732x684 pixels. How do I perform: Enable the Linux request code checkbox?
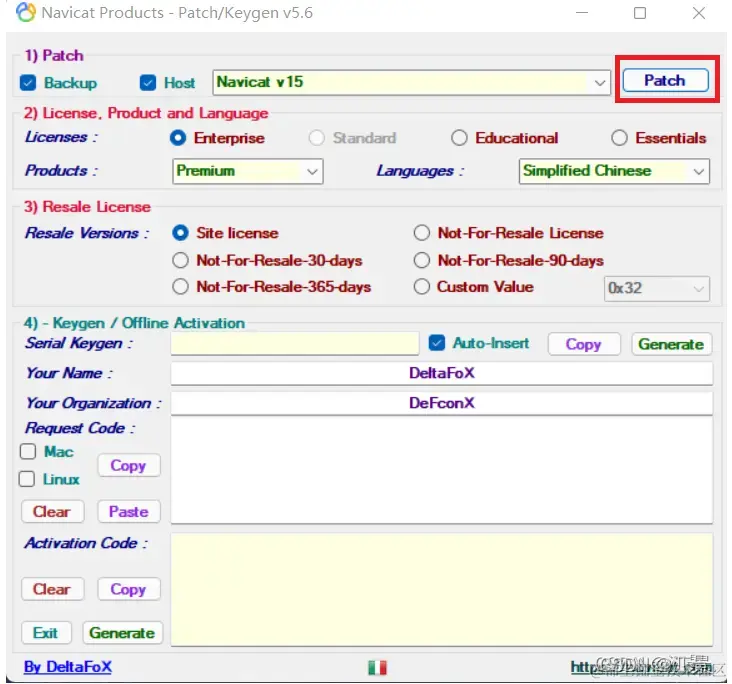pos(27,479)
